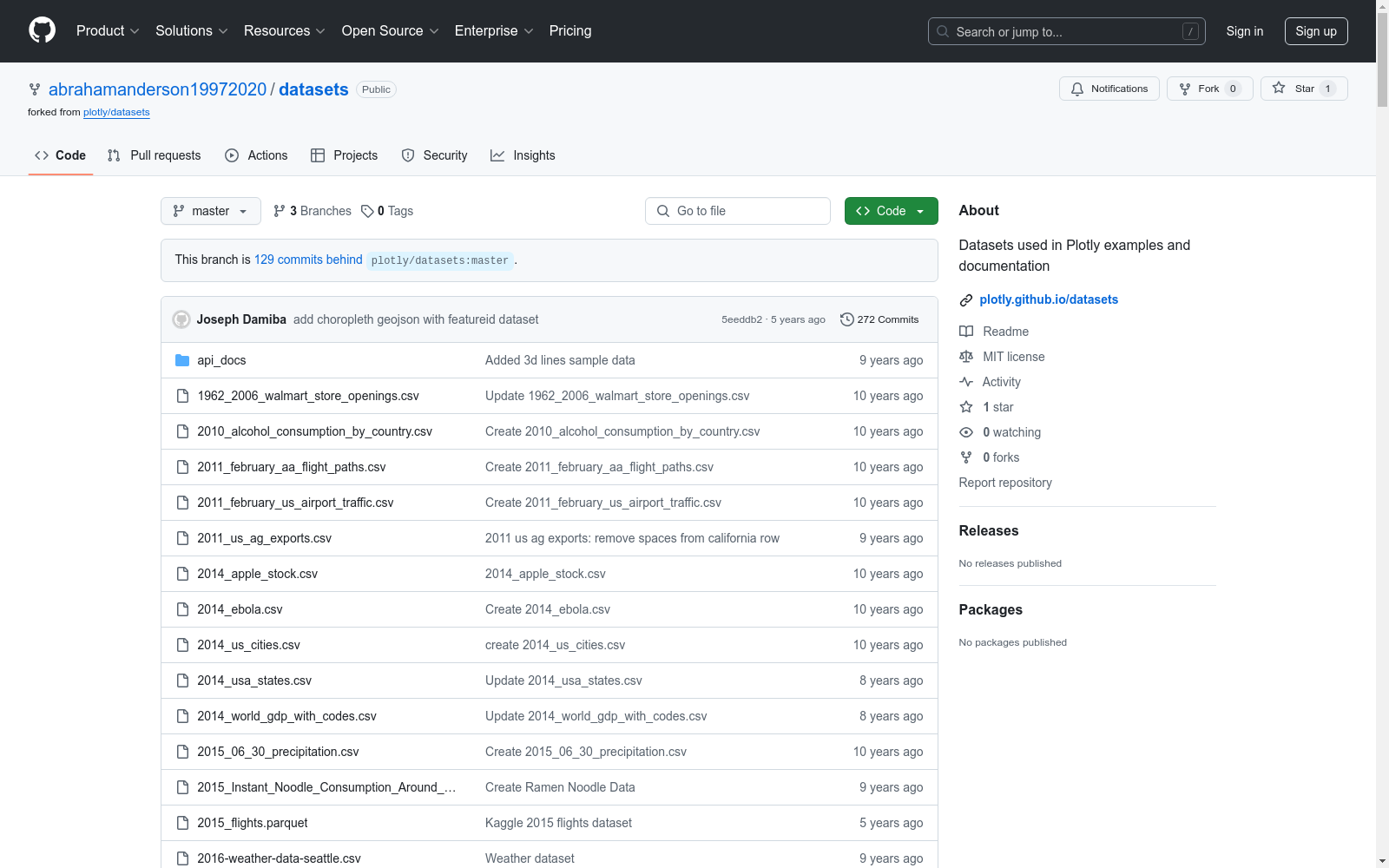Click the Report repository link

tap(1005, 483)
